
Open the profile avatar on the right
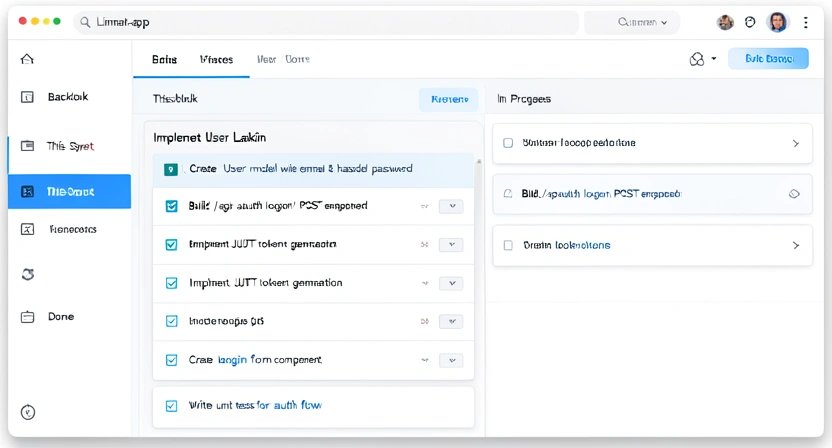pos(777,22)
